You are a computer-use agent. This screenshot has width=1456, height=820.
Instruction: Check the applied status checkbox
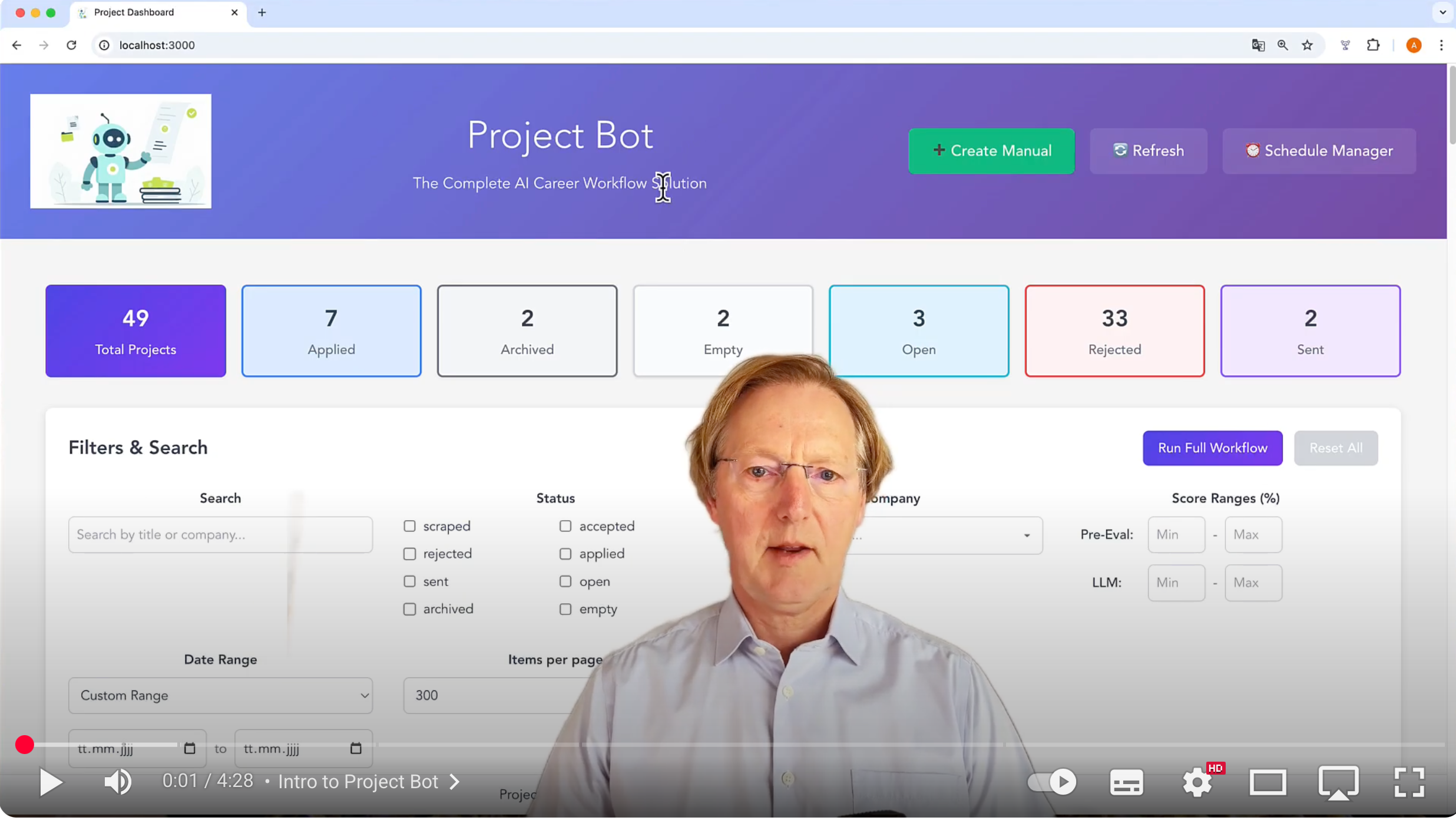point(565,554)
